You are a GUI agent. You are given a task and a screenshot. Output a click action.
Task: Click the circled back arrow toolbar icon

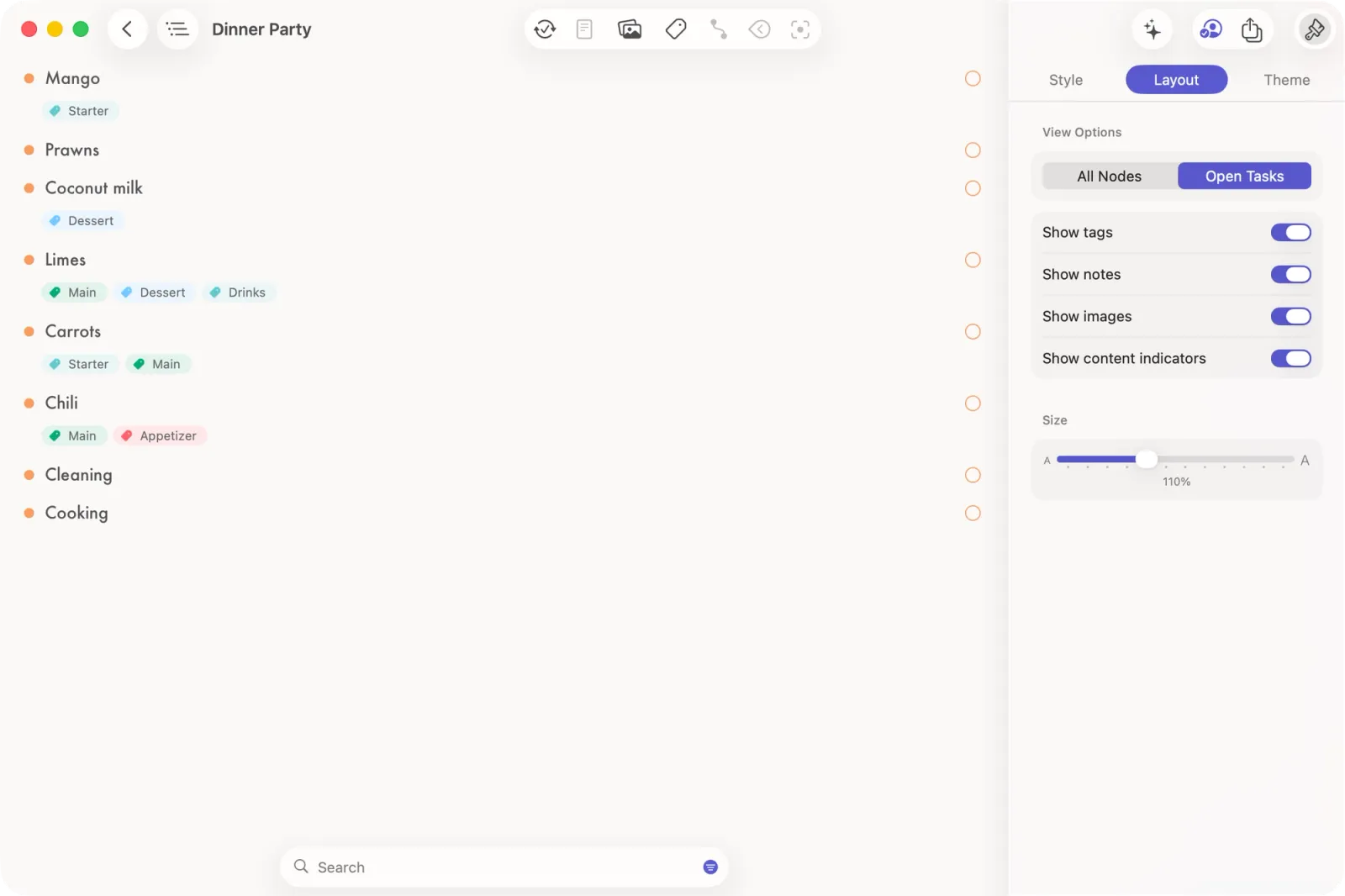point(759,29)
